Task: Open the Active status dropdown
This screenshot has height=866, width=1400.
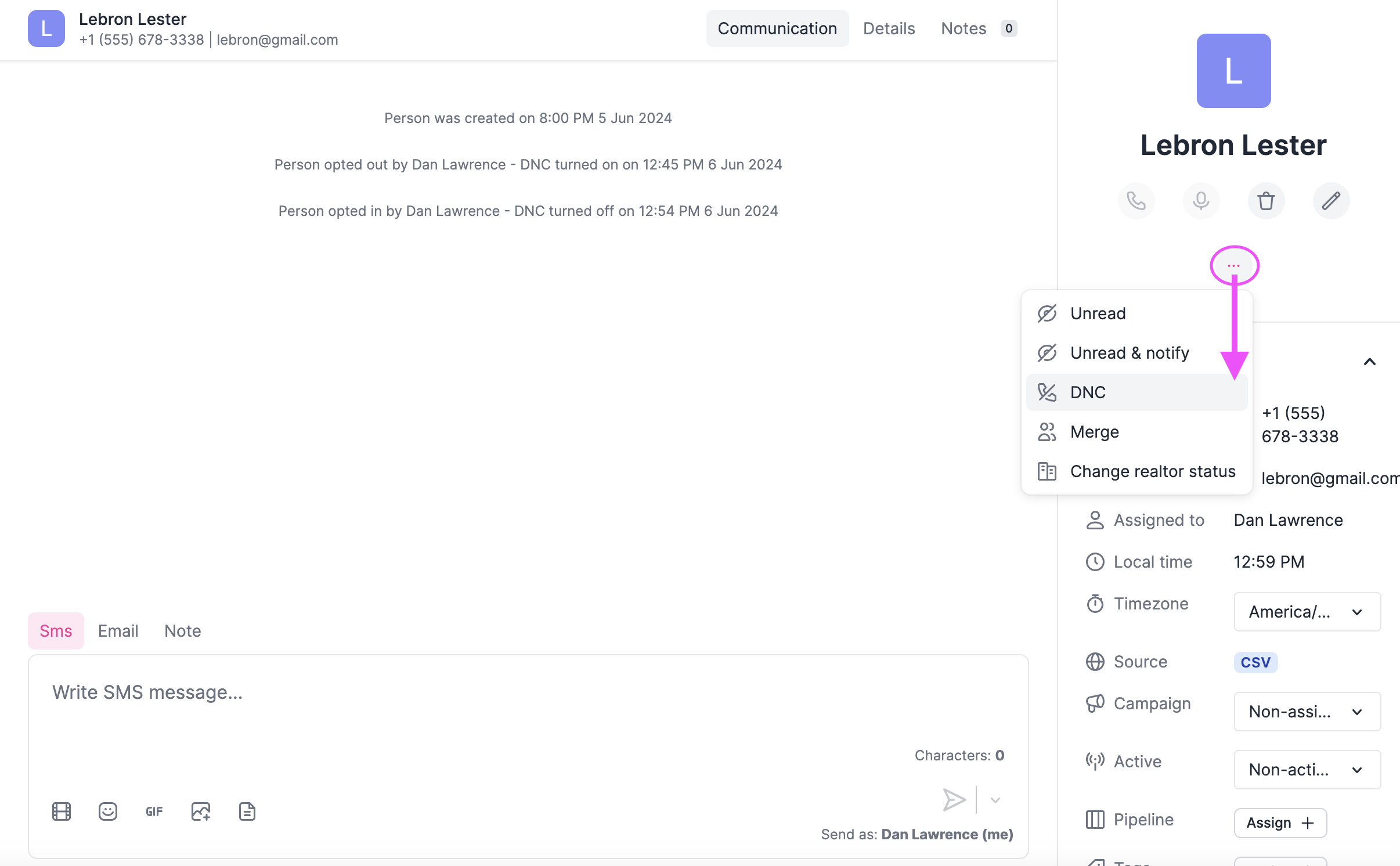Action: [1307, 770]
